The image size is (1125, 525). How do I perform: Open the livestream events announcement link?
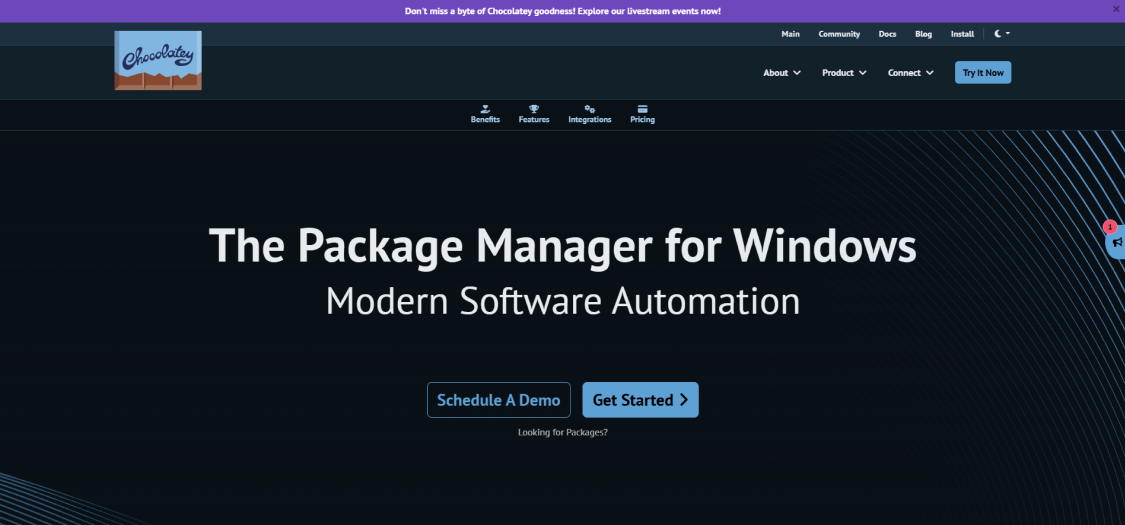(562, 11)
